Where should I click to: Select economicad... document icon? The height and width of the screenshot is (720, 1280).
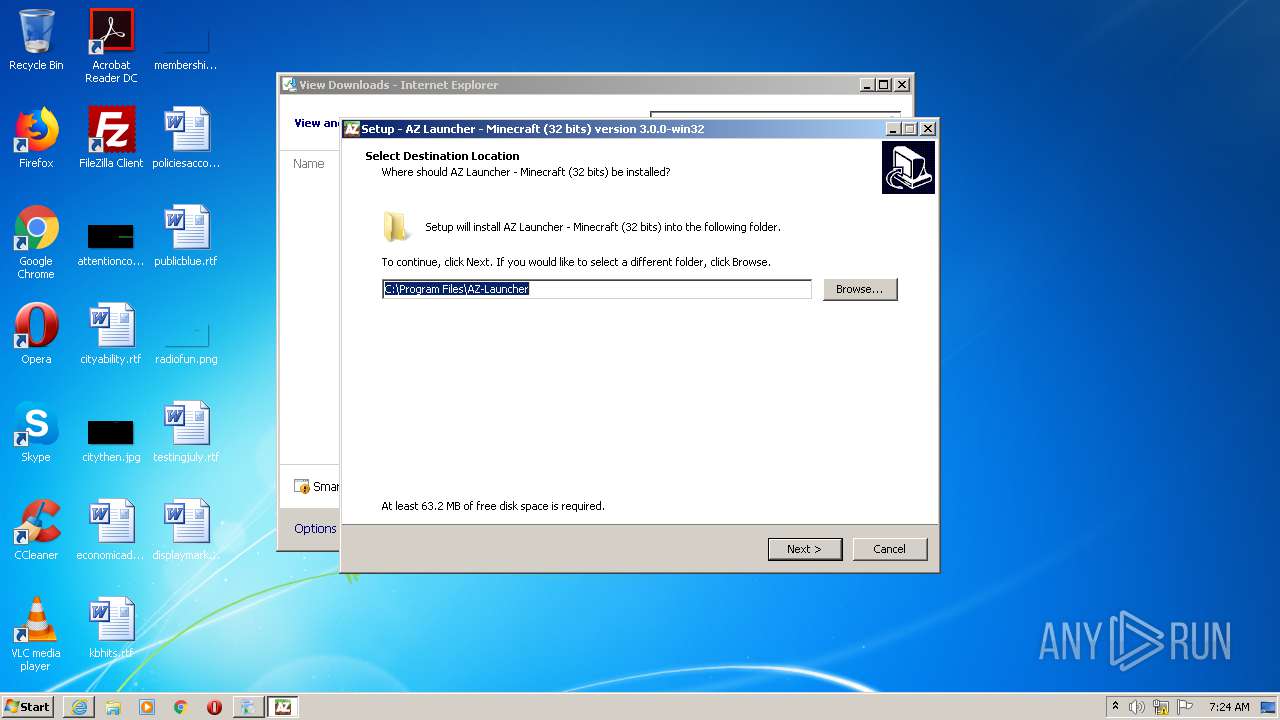[x=111, y=530]
